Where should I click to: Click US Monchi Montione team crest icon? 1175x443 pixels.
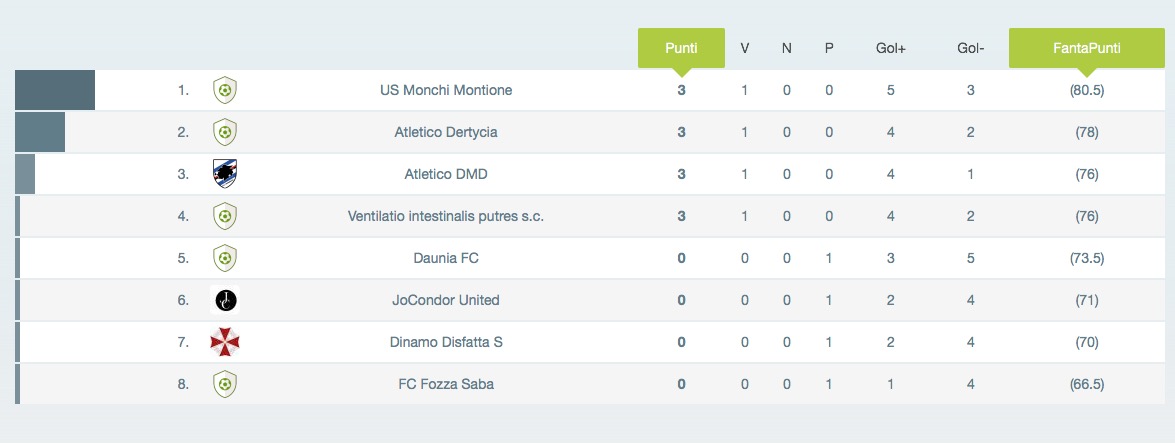pyautogui.click(x=225, y=90)
